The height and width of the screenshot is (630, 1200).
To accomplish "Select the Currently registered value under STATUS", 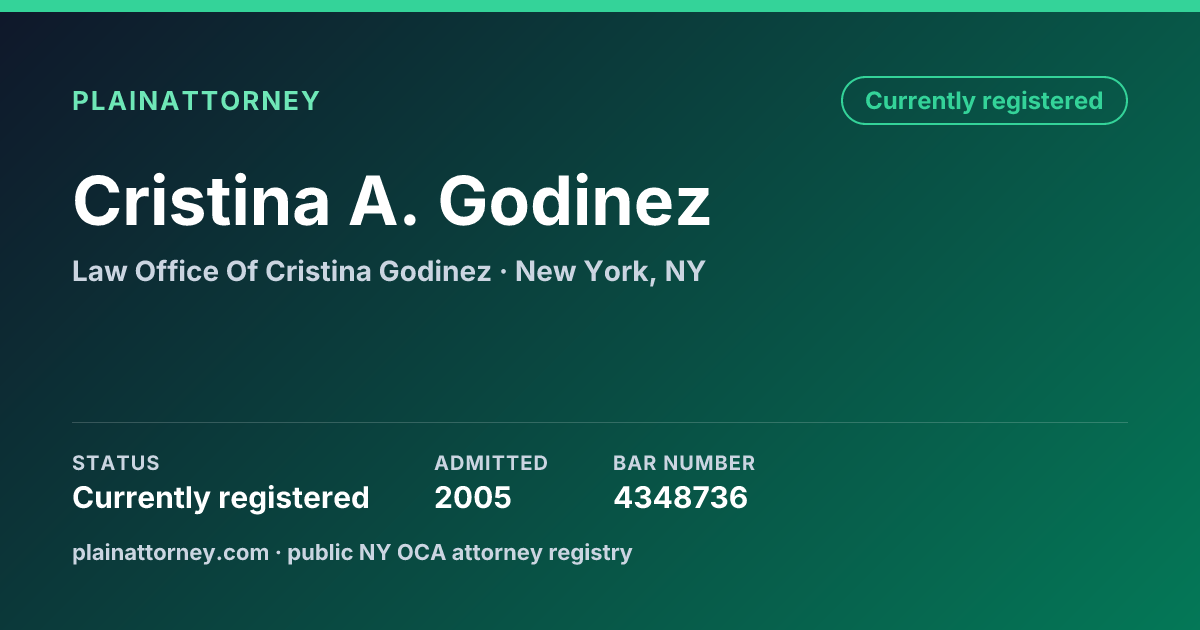I will pyautogui.click(x=221, y=497).
